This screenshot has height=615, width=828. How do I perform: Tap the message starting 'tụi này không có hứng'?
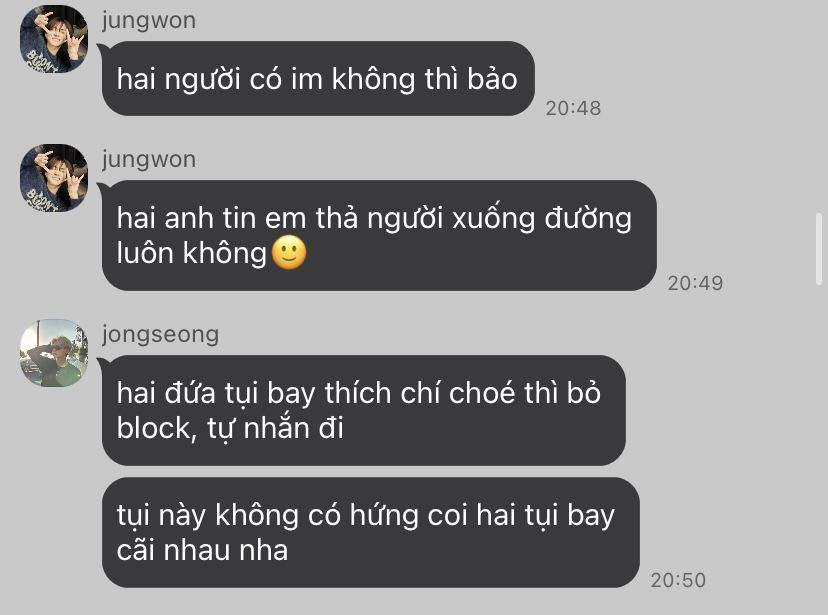pos(371,533)
